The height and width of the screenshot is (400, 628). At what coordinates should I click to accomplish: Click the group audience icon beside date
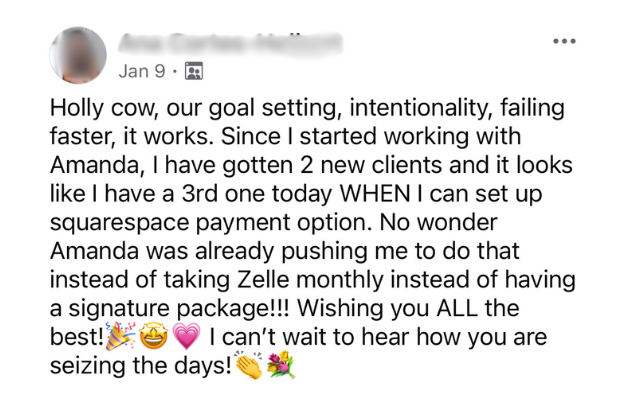[x=194, y=71]
